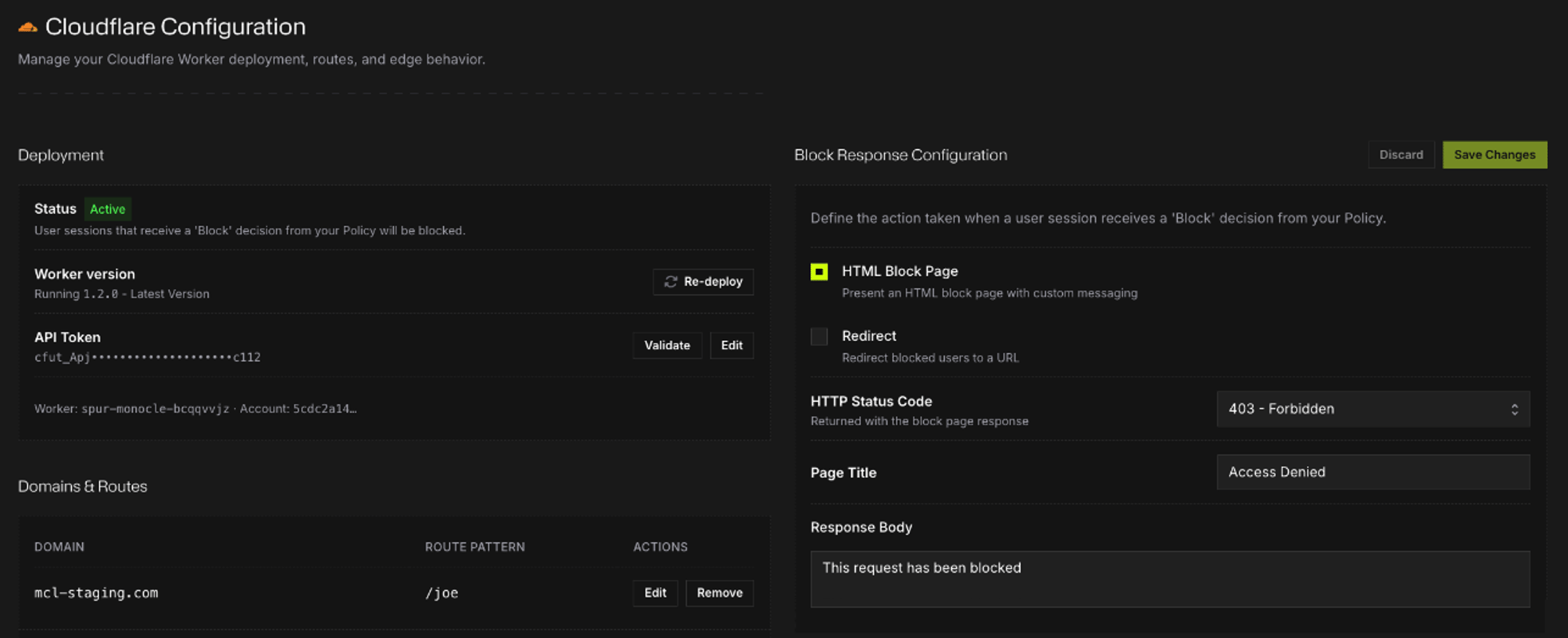Click the DOMAIN column header
This screenshot has height=638, width=1568.
[x=59, y=547]
